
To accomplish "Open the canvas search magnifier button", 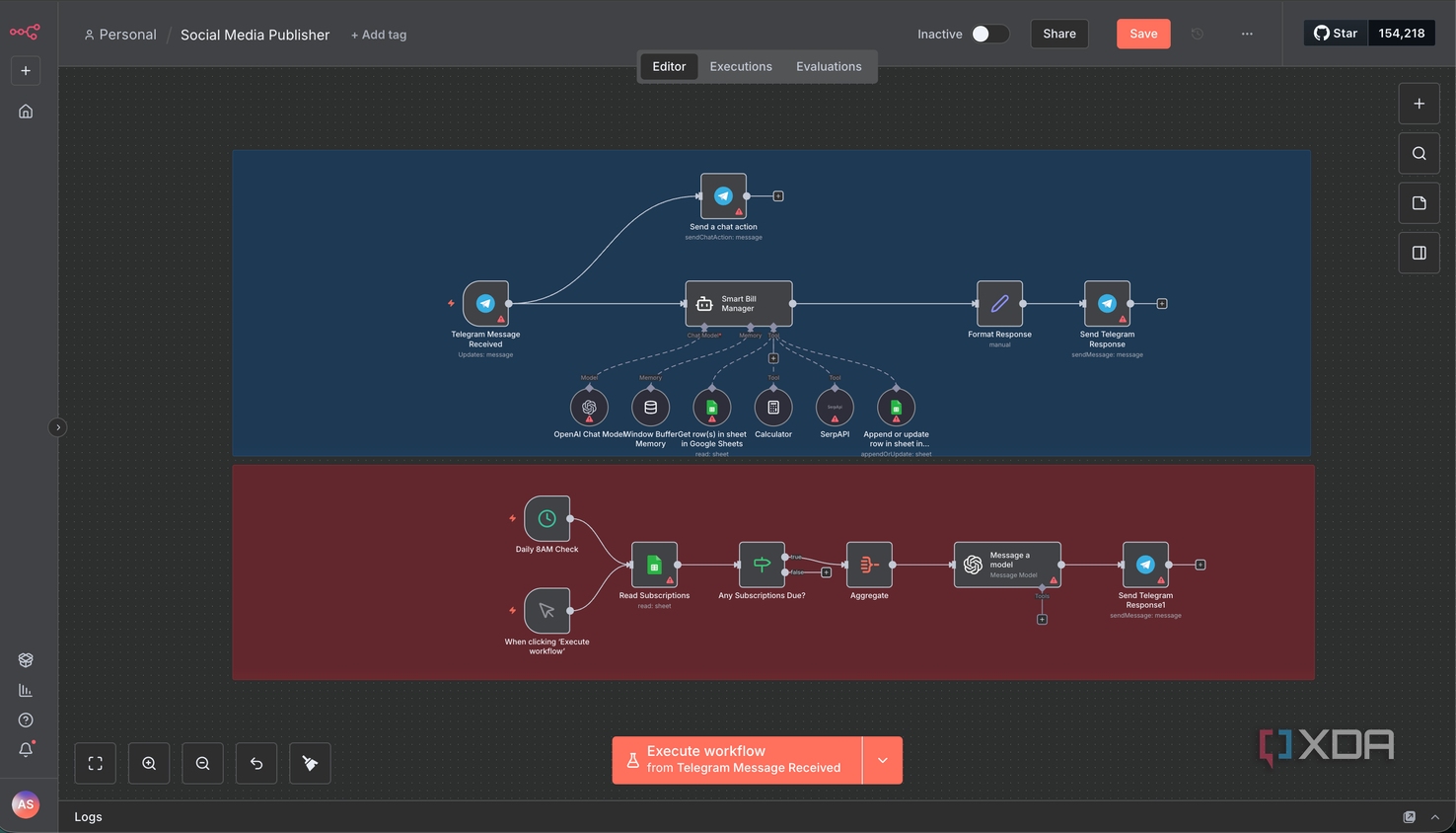I will [1419, 153].
